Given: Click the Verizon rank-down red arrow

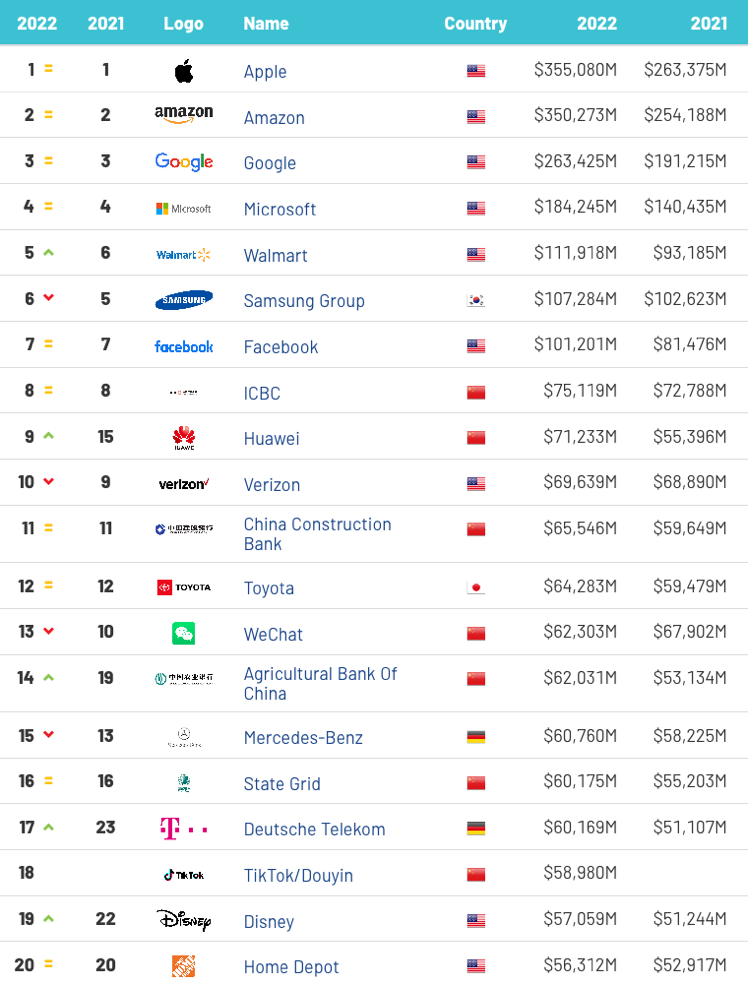Looking at the screenshot, I should [x=48, y=483].
